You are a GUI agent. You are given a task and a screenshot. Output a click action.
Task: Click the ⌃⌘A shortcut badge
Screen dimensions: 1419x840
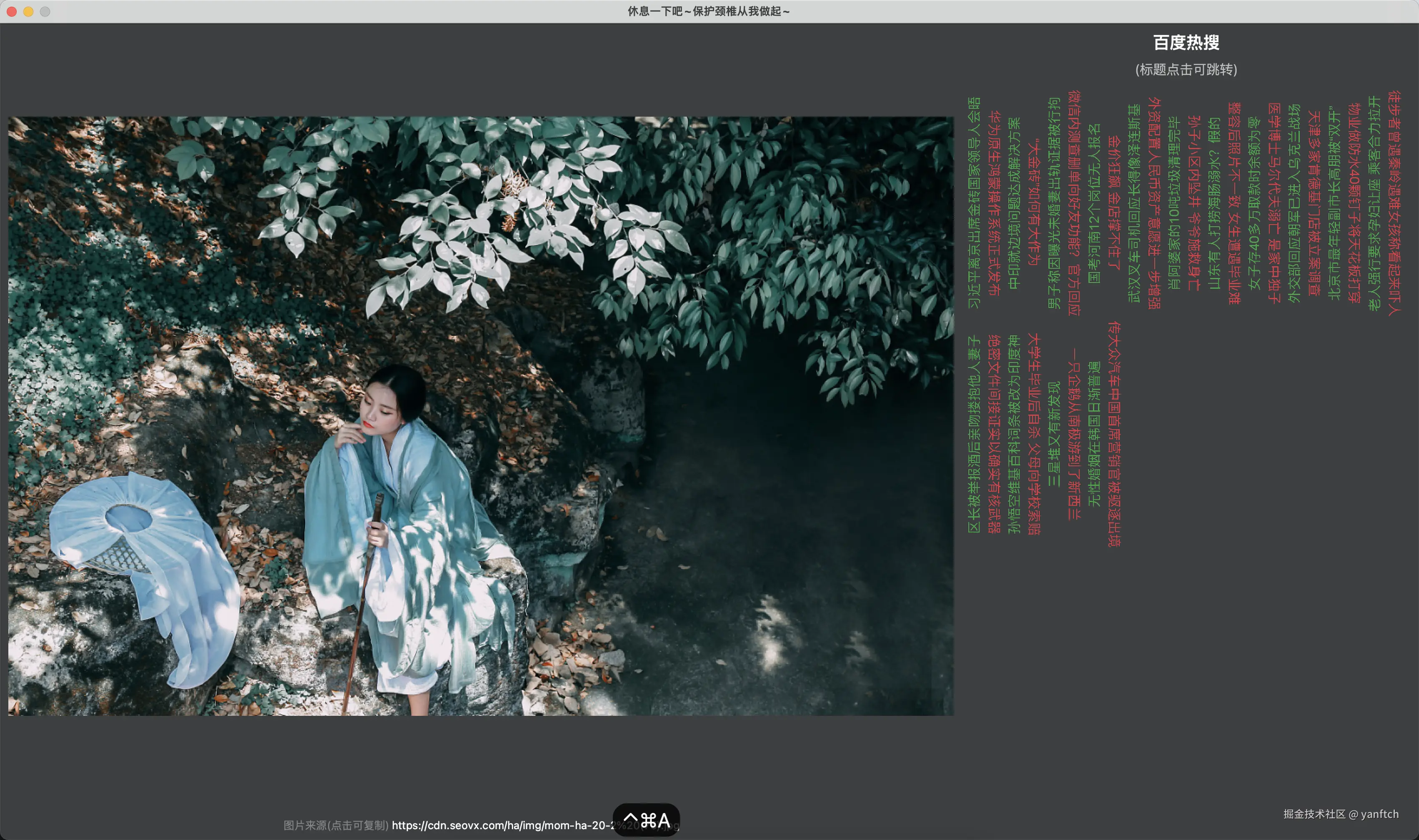point(646,820)
